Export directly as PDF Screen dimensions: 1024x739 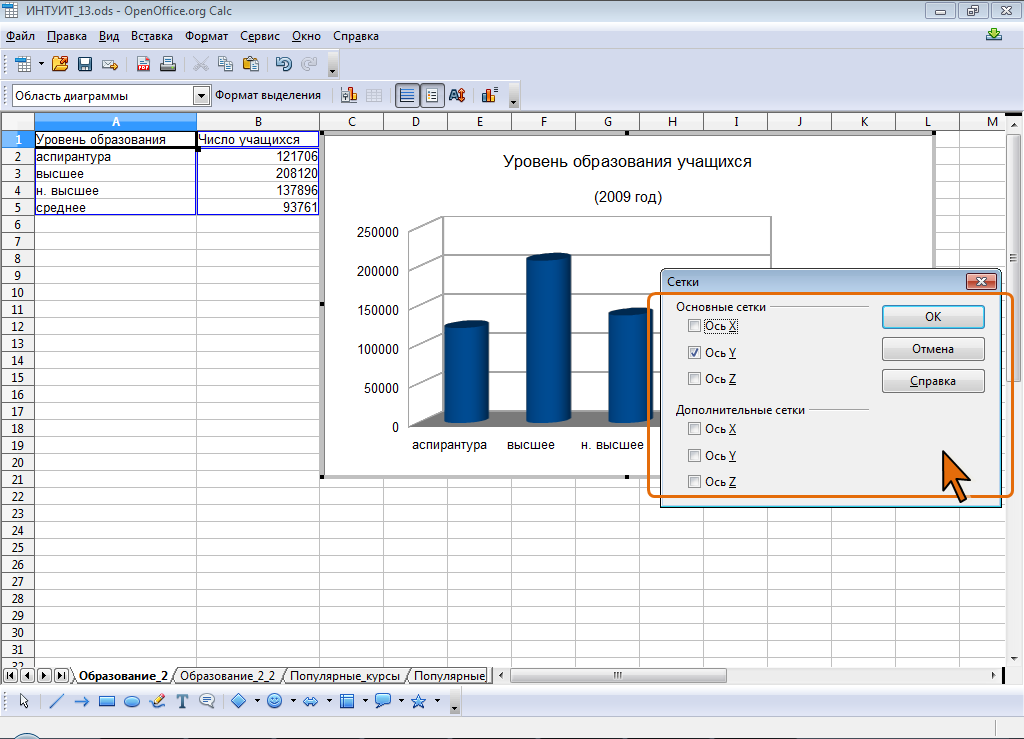click(x=143, y=64)
